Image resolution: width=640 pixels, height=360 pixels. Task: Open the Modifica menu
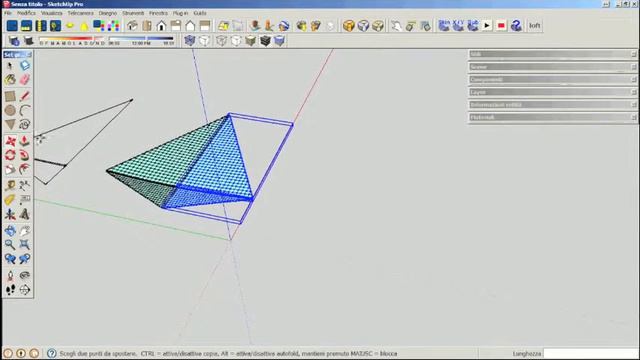click(27, 13)
